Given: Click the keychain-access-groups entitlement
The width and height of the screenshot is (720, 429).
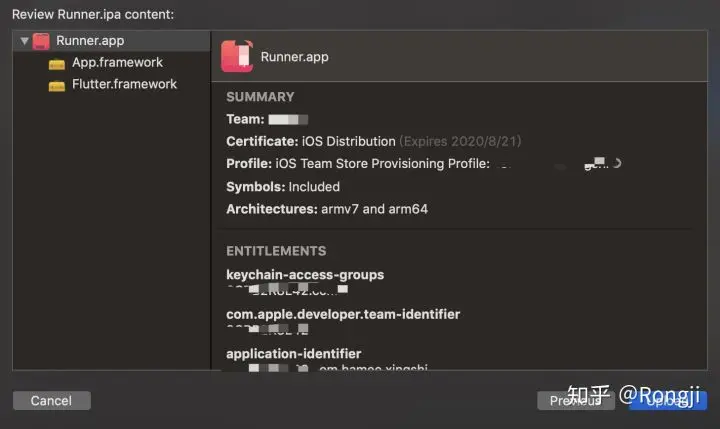Looking at the screenshot, I should (x=305, y=275).
